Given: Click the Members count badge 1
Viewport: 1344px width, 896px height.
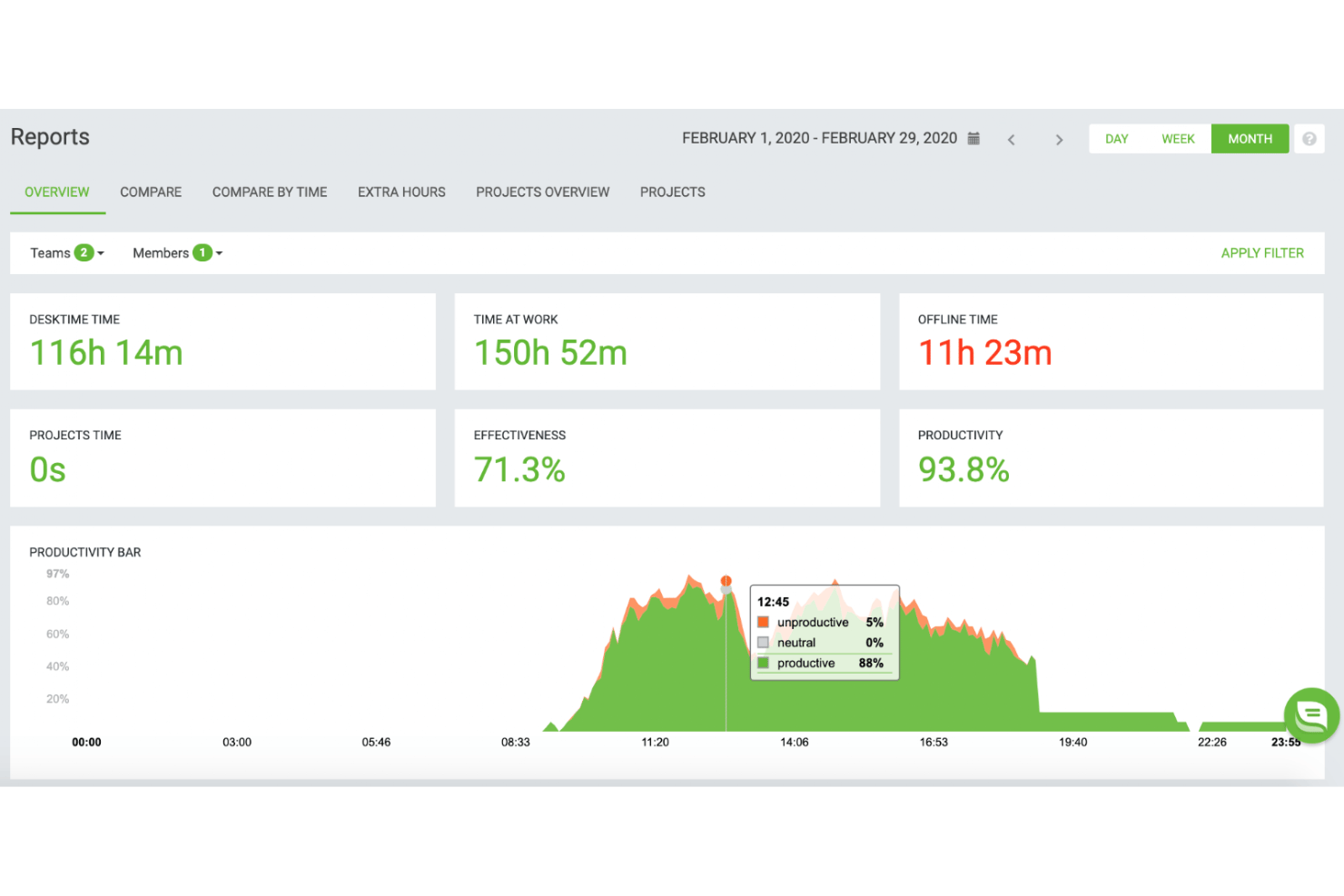Looking at the screenshot, I should click(203, 252).
